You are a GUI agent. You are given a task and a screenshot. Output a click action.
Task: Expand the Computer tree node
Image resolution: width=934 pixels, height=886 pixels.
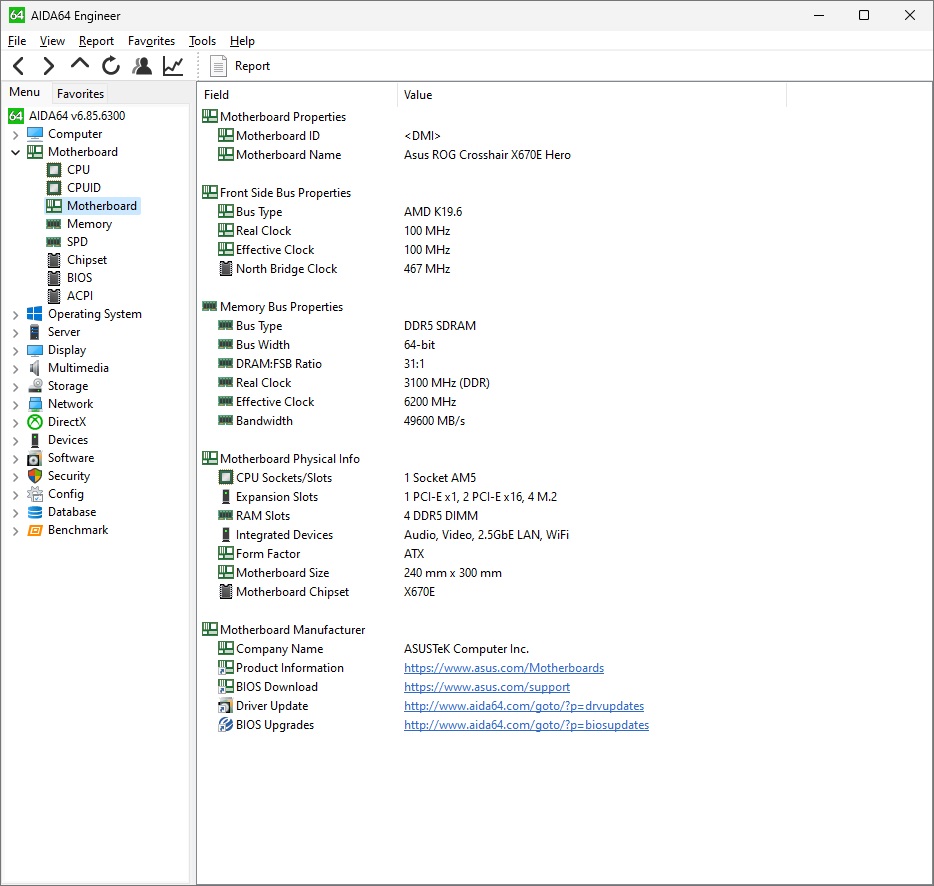tap(15, 135)
